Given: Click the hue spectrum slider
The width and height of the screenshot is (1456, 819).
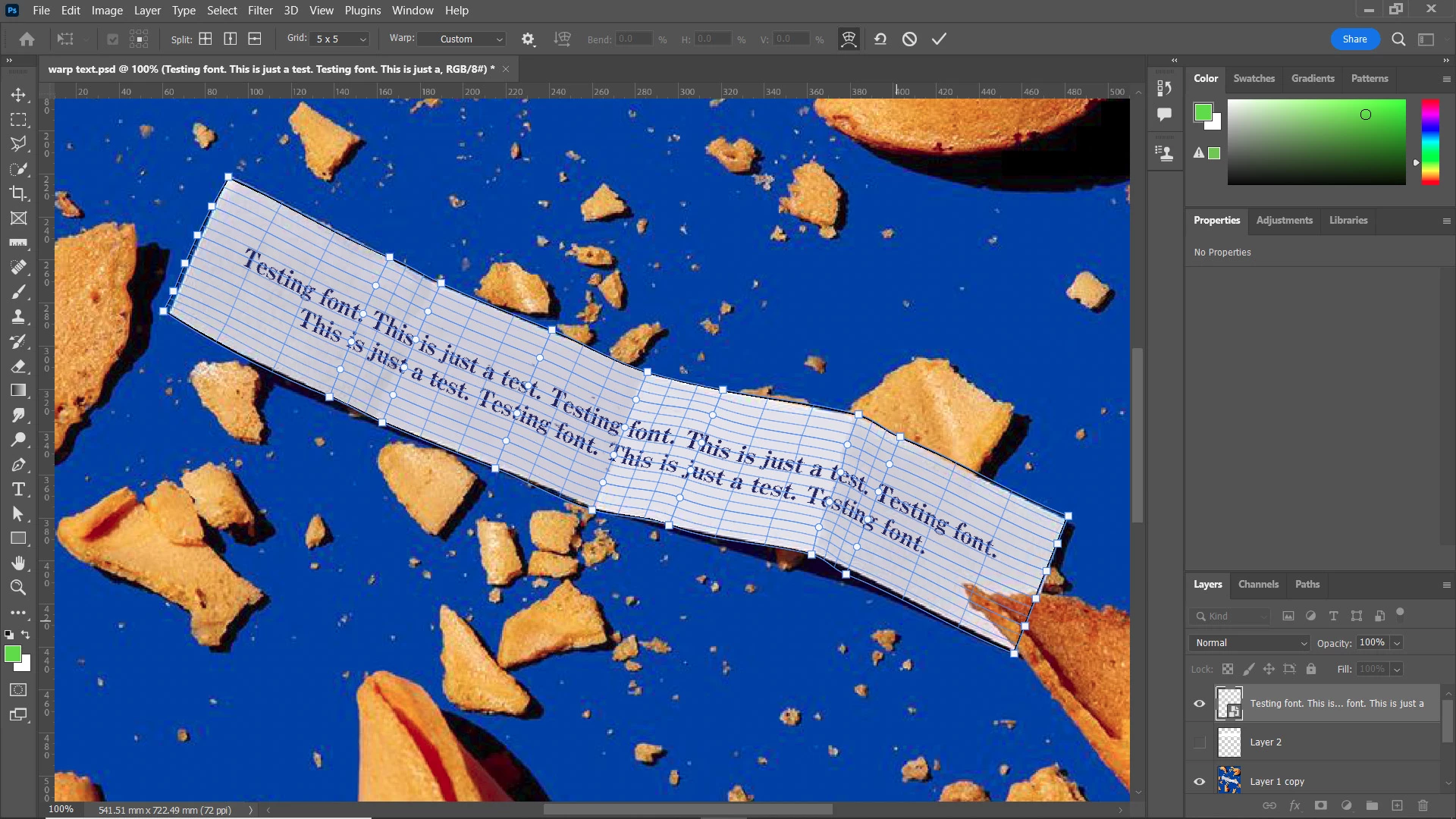Looking at the screenshot, I should click(x=1430, y=142).
